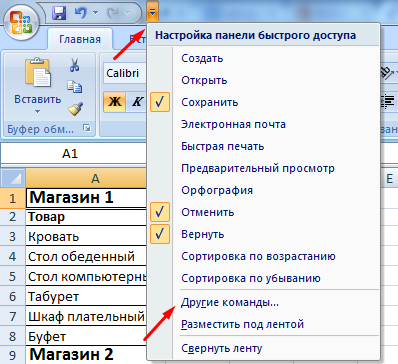The width and height of the screenshot is (398, 364).
Task: Select row 2 header
Action: tap(13, 217)
